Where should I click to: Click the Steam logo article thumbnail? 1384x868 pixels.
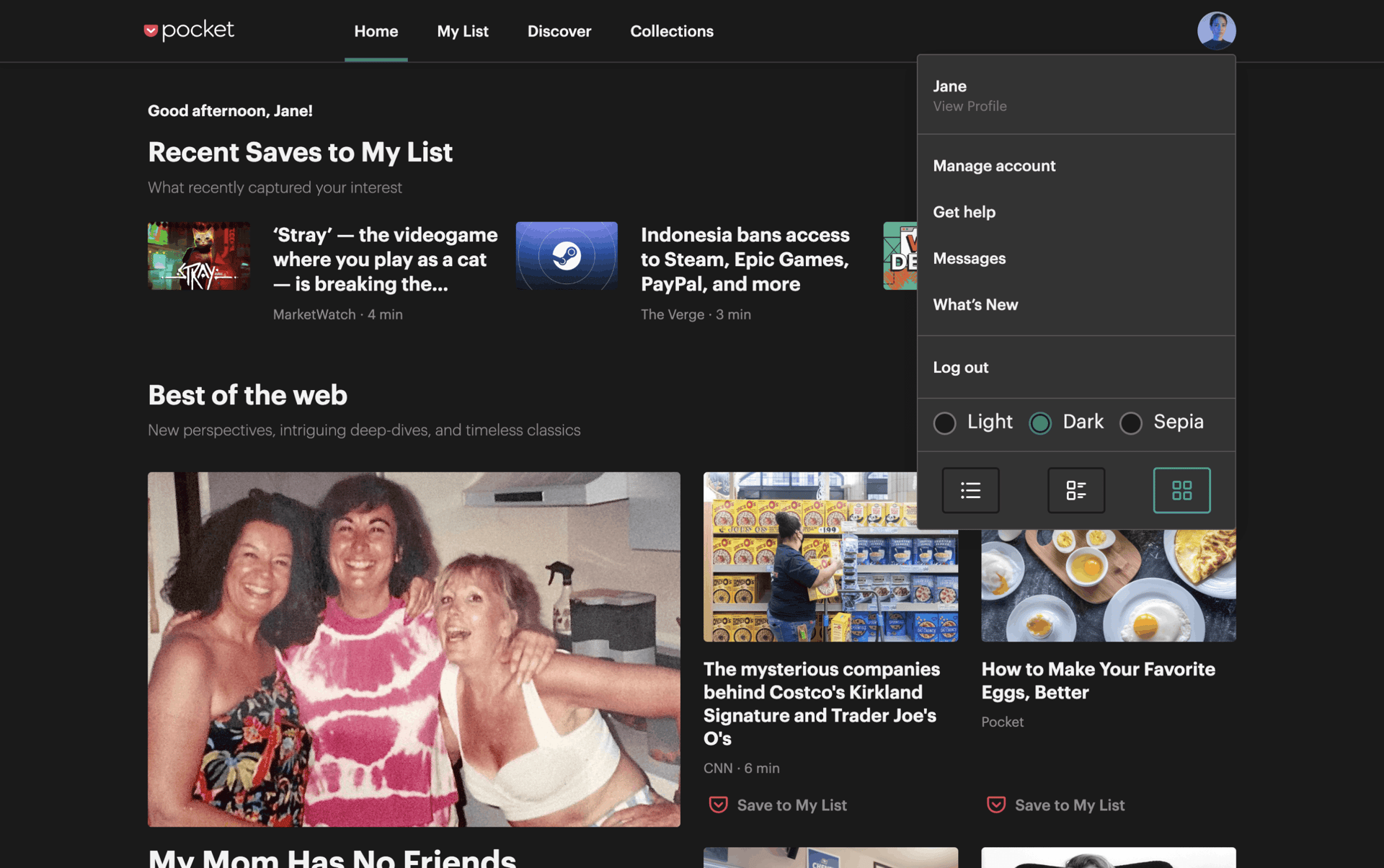(567, 256)
